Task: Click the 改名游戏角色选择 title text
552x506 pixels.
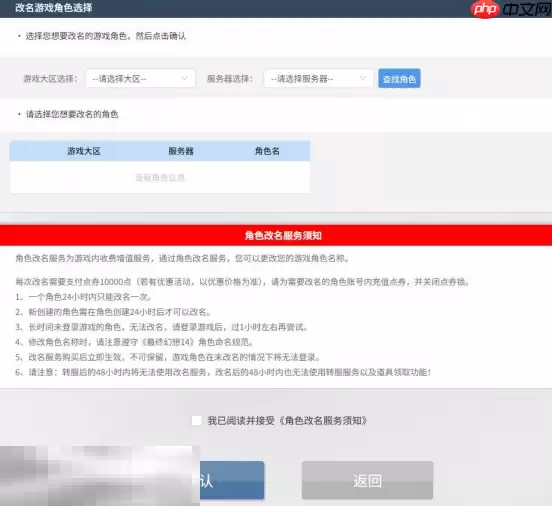Action: pyautogui.click(x=54, y=8)
